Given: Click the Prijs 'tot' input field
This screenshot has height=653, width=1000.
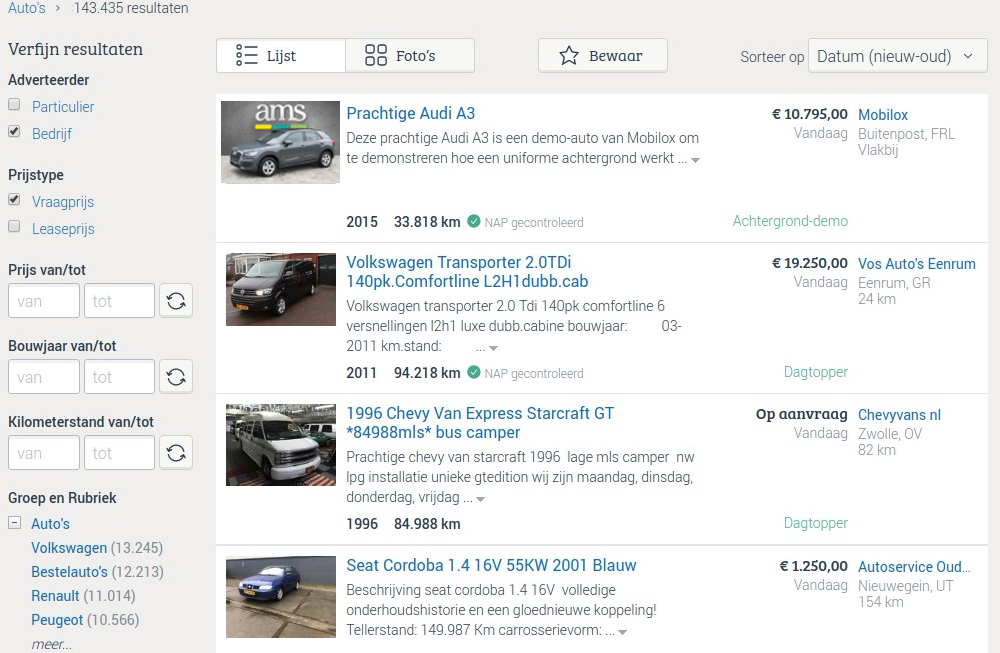Looking at the screenshot, I should click(x=119, y=300).
